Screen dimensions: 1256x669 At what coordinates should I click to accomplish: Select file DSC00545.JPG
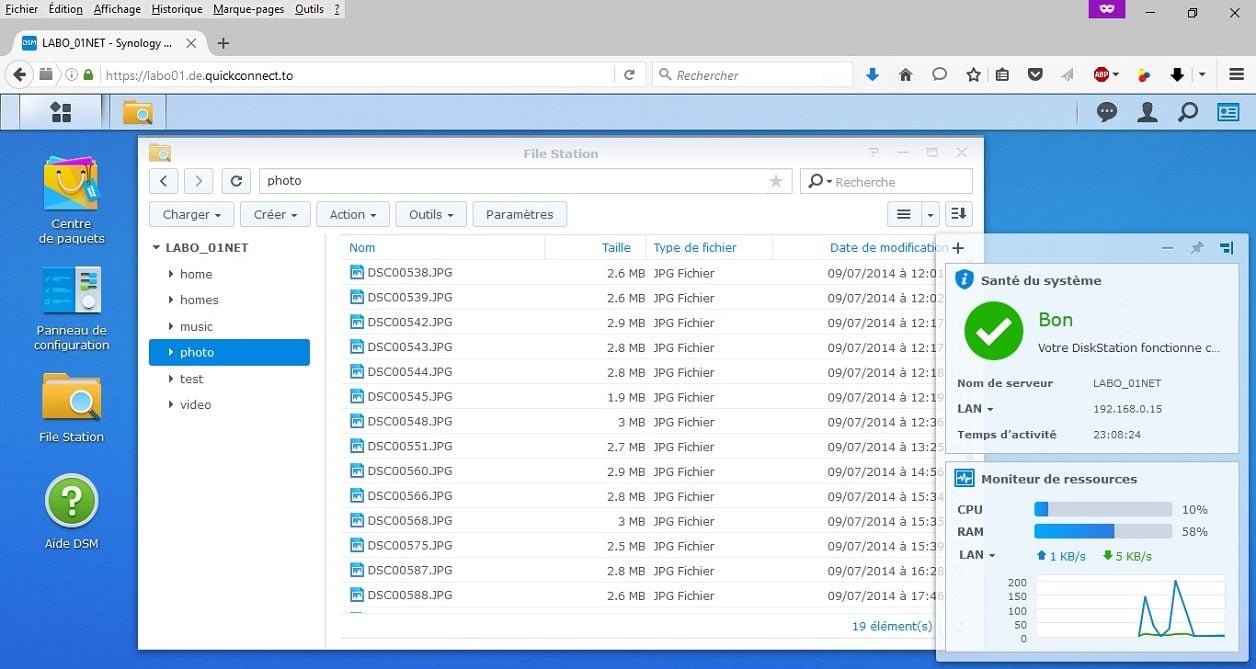[x=410, y=397]
